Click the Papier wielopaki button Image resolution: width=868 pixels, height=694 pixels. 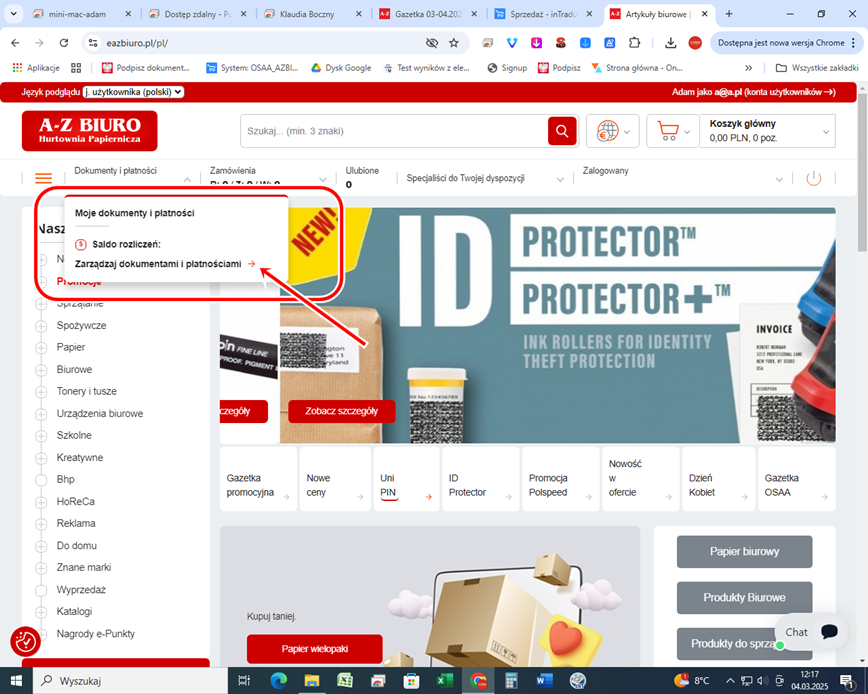pyautogui.click(x=314, y=649)
